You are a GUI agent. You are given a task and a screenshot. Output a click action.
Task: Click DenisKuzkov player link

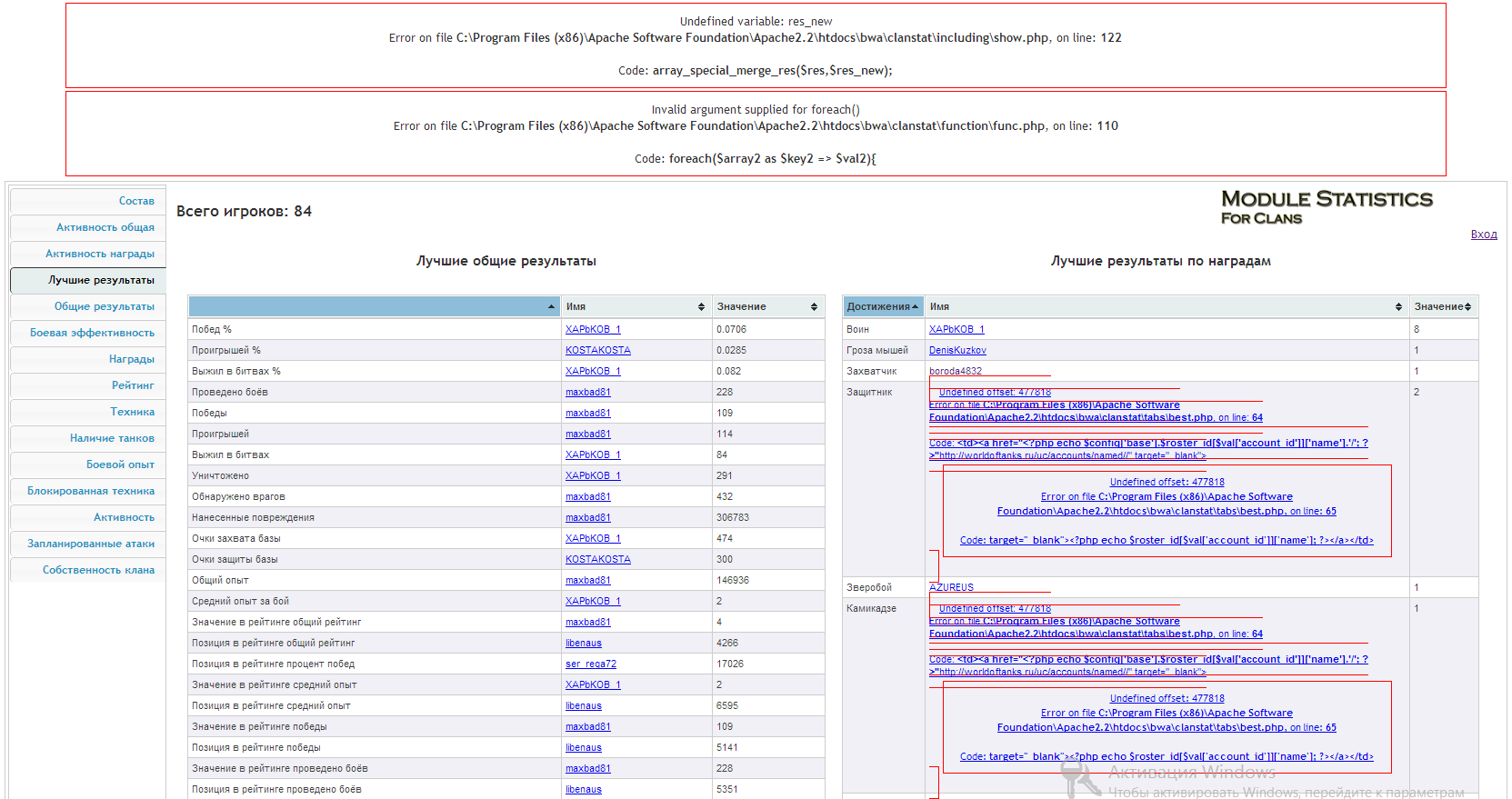(957, 351)
